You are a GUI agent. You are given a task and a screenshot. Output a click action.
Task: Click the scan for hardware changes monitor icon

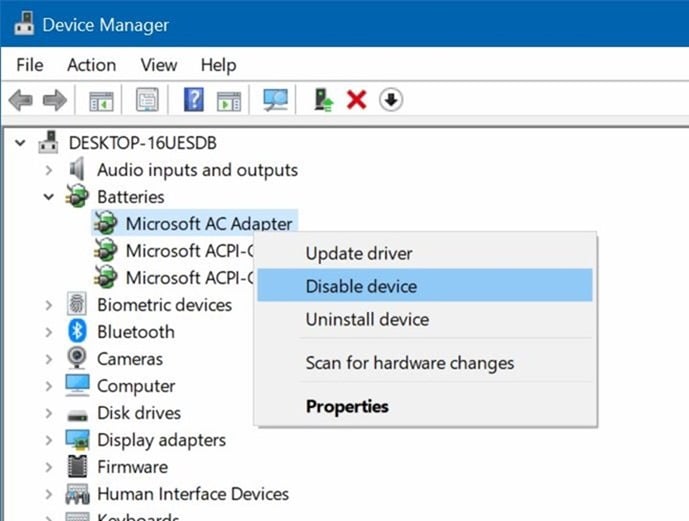click(x=276, y=100)
